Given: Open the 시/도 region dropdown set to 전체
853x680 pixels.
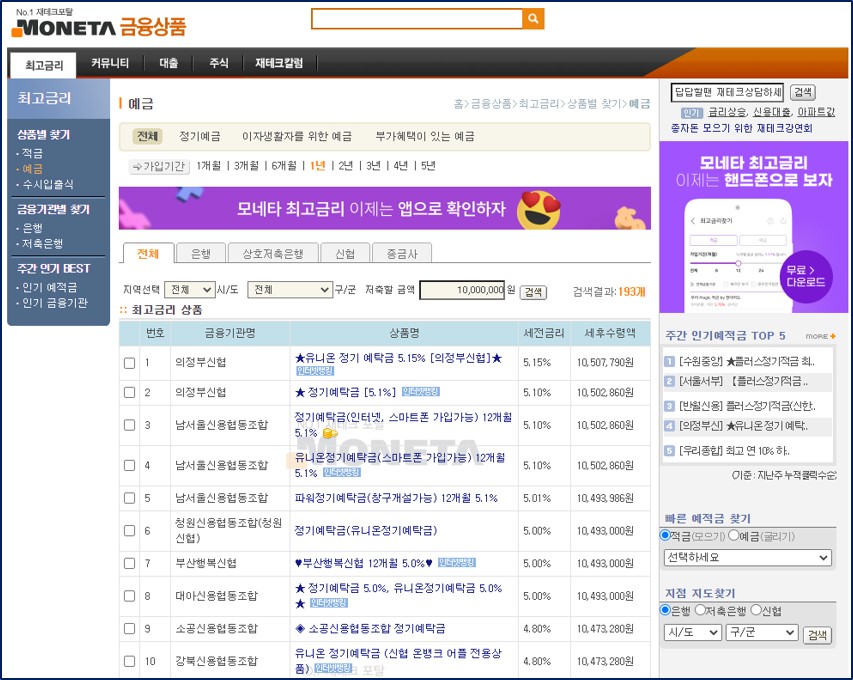Looking at the screenshot, I should [190, 290].
